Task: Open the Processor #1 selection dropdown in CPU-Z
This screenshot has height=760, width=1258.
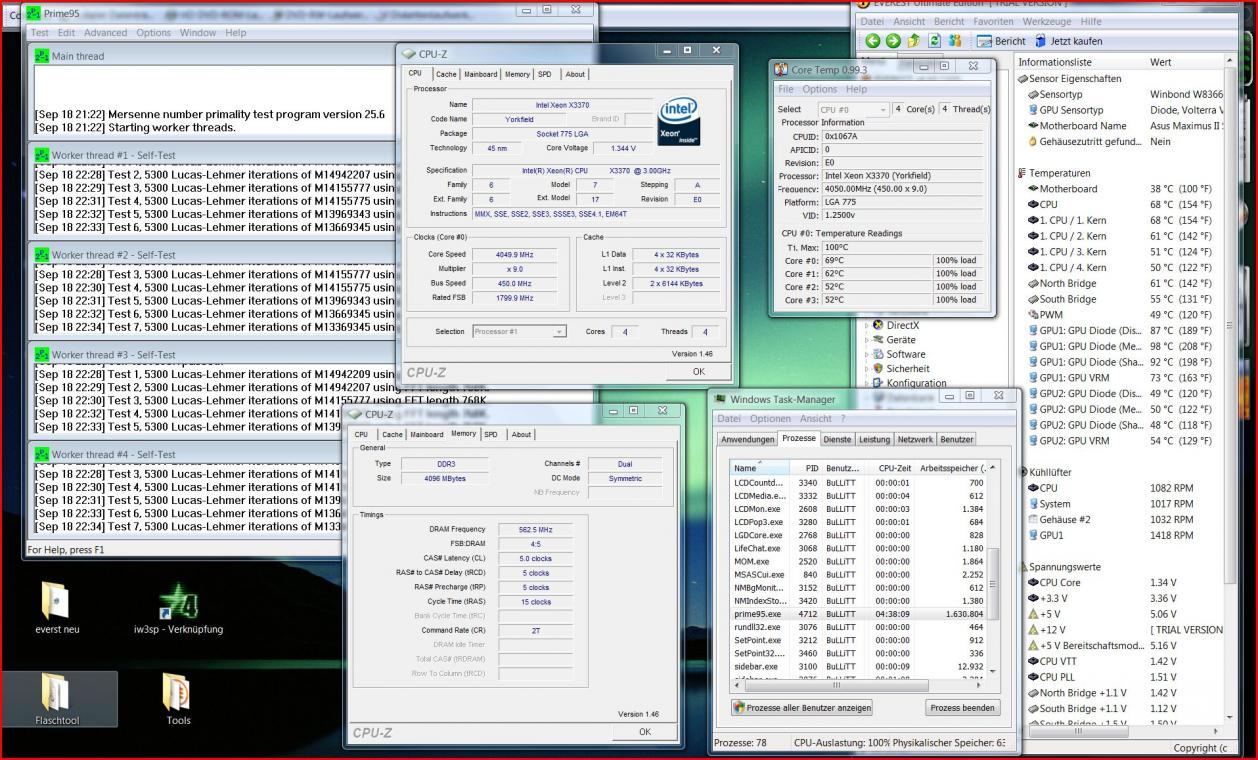Action: [x=519, y=331]
